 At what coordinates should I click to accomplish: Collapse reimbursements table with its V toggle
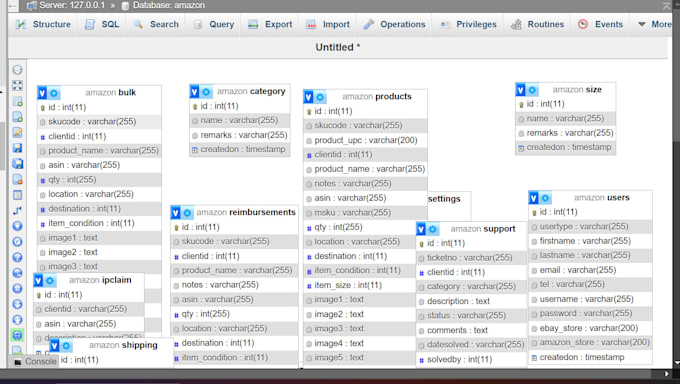(x=176, y=213)
